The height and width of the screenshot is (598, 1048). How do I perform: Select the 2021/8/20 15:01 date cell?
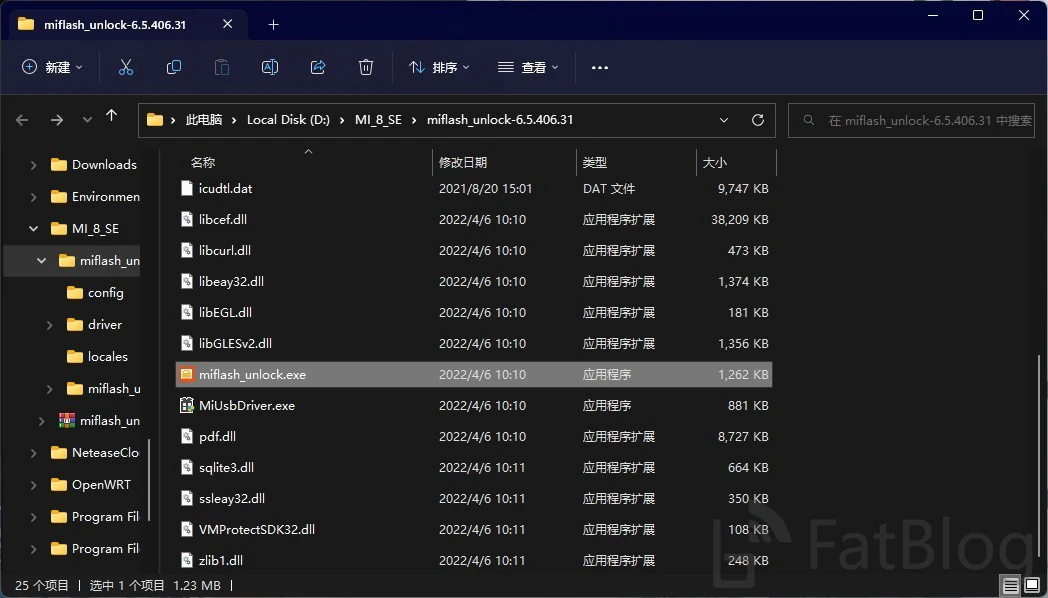click(x=485, y=188)
